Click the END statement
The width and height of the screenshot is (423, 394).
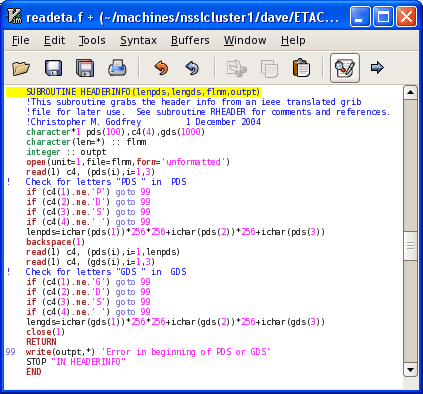(x=34, y=372)
